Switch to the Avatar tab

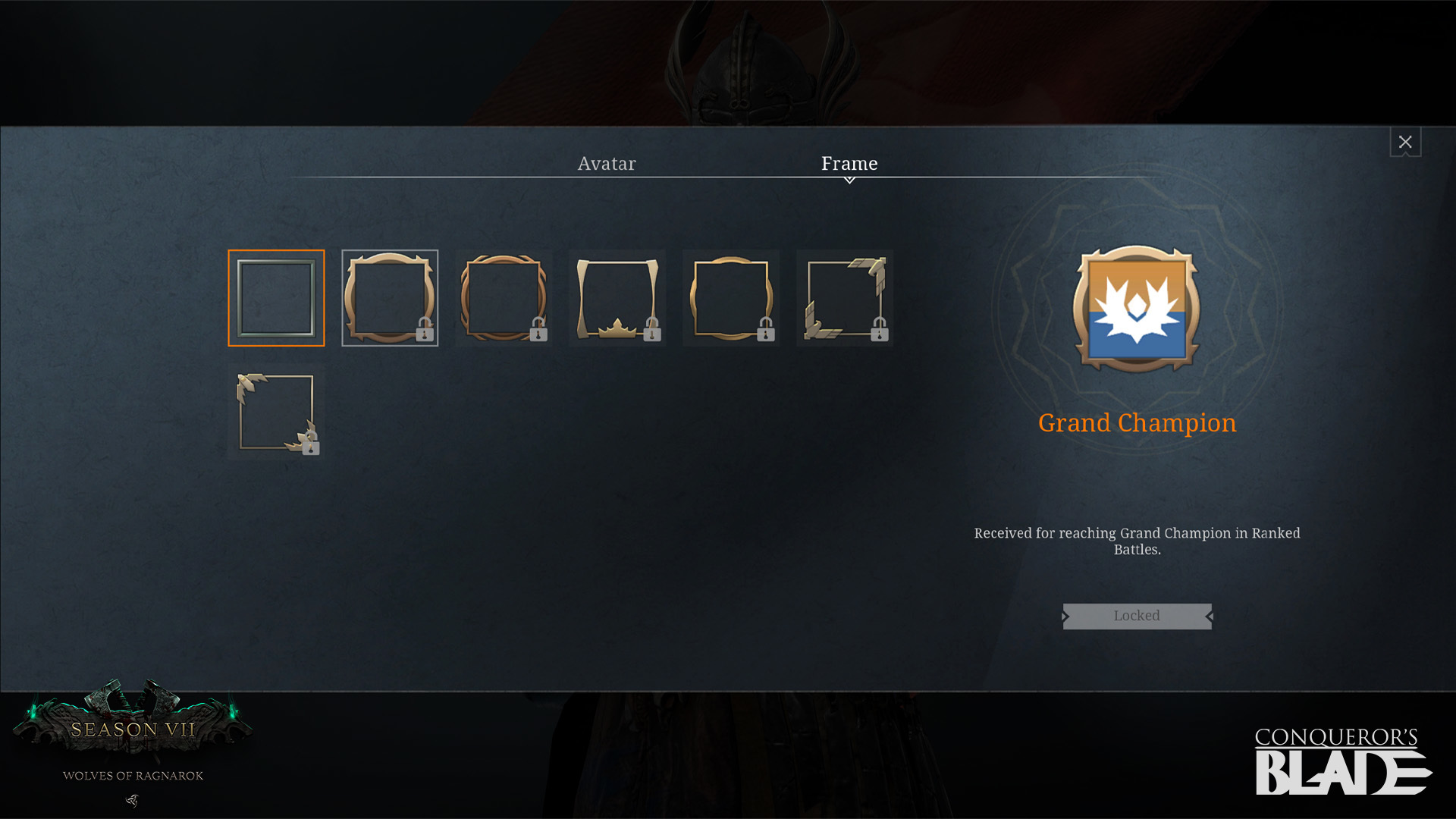[607, 163]
